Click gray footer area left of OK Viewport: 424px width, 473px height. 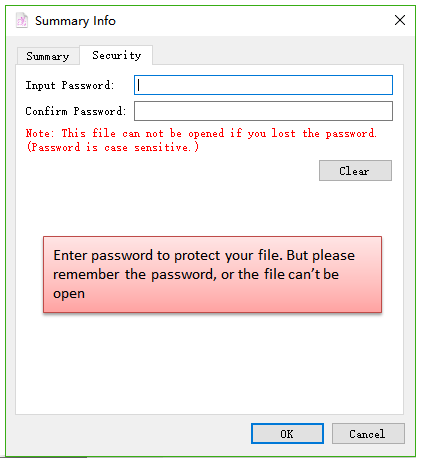coord(130,434)
